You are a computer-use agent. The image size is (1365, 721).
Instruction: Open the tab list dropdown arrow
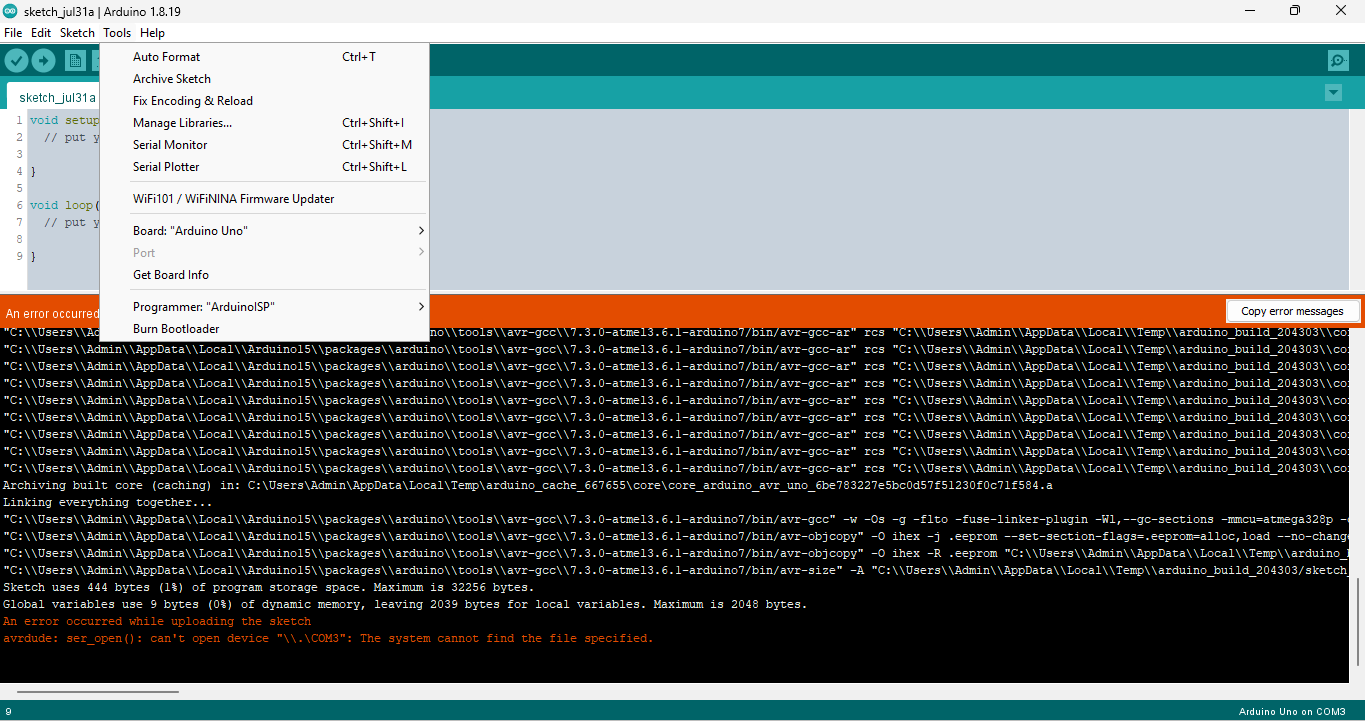point(1332,92)
